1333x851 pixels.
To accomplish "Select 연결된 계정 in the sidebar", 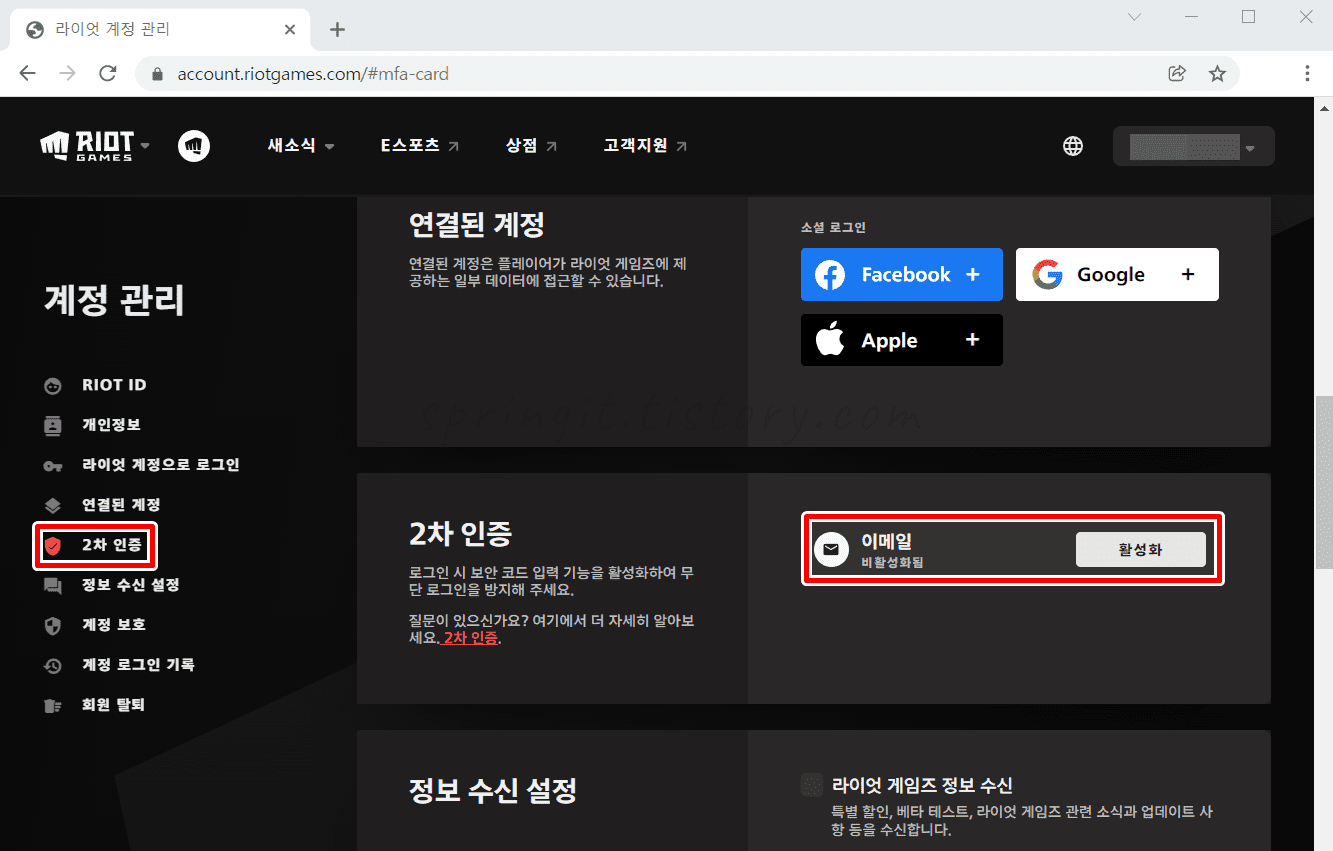I will [121, 505].
